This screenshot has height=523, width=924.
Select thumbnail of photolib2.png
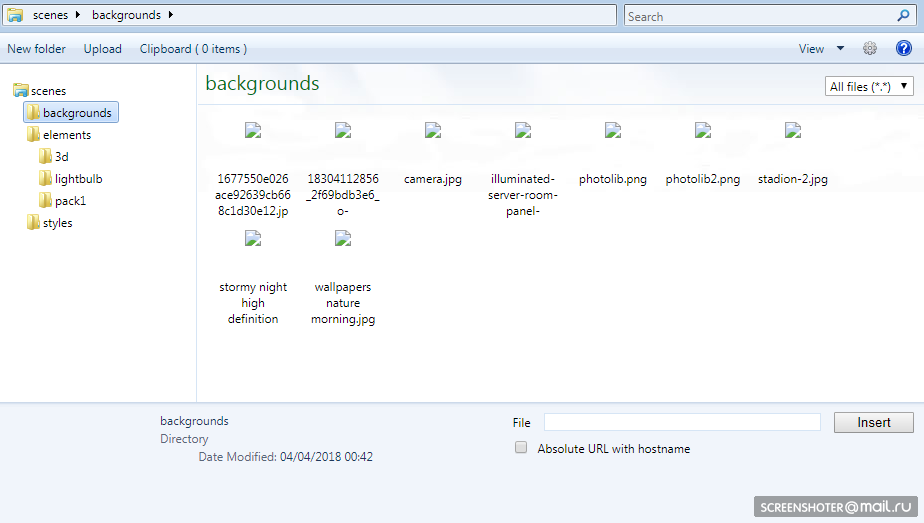pyautogui.click(x=703, y=130)
